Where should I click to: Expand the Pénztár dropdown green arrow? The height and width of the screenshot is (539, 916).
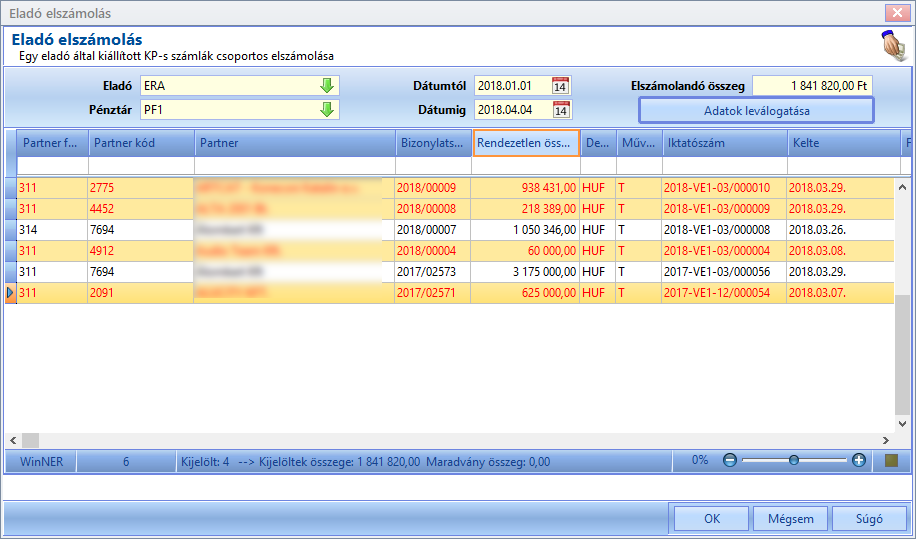[327, 110]
